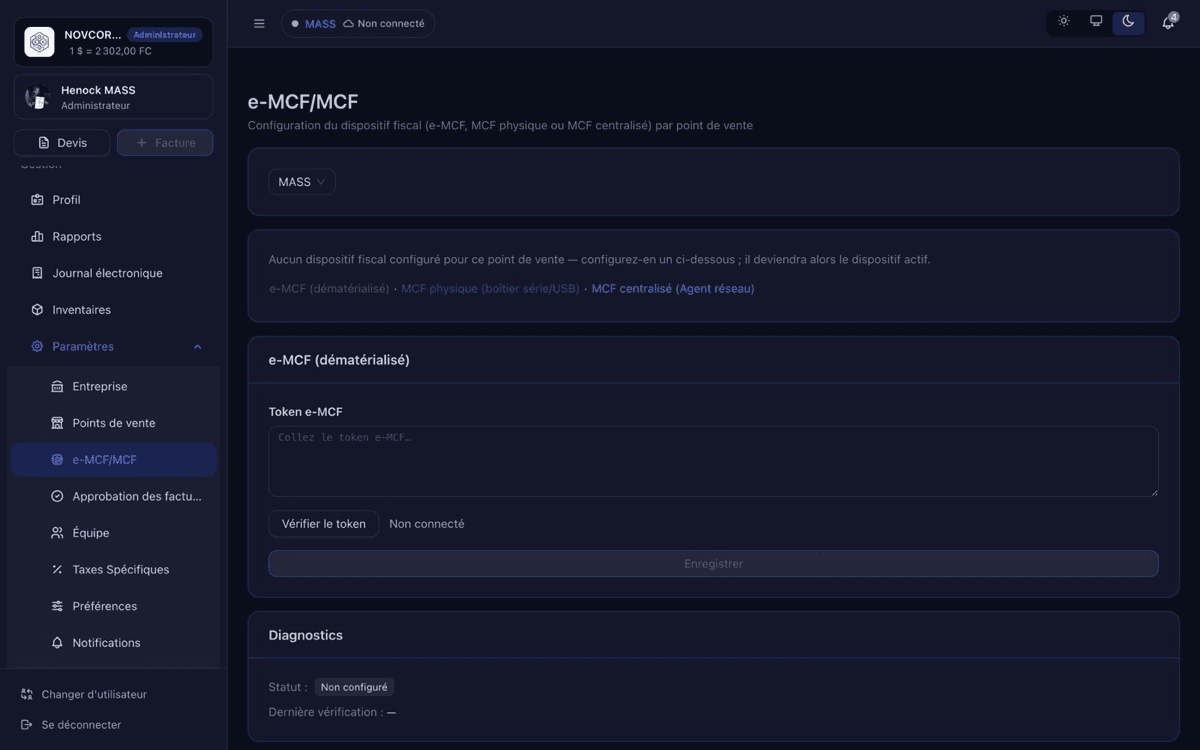Viewport: 1200px width, 750px height.
Task: Open Notifications settings in sidebar
Action: coord(113,643)
